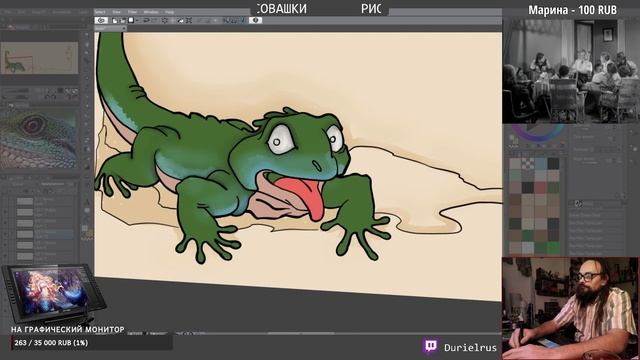Click the Undo arrow icon
The height and width of the screenshot is (360, 640).
click(x=146, y=20)
